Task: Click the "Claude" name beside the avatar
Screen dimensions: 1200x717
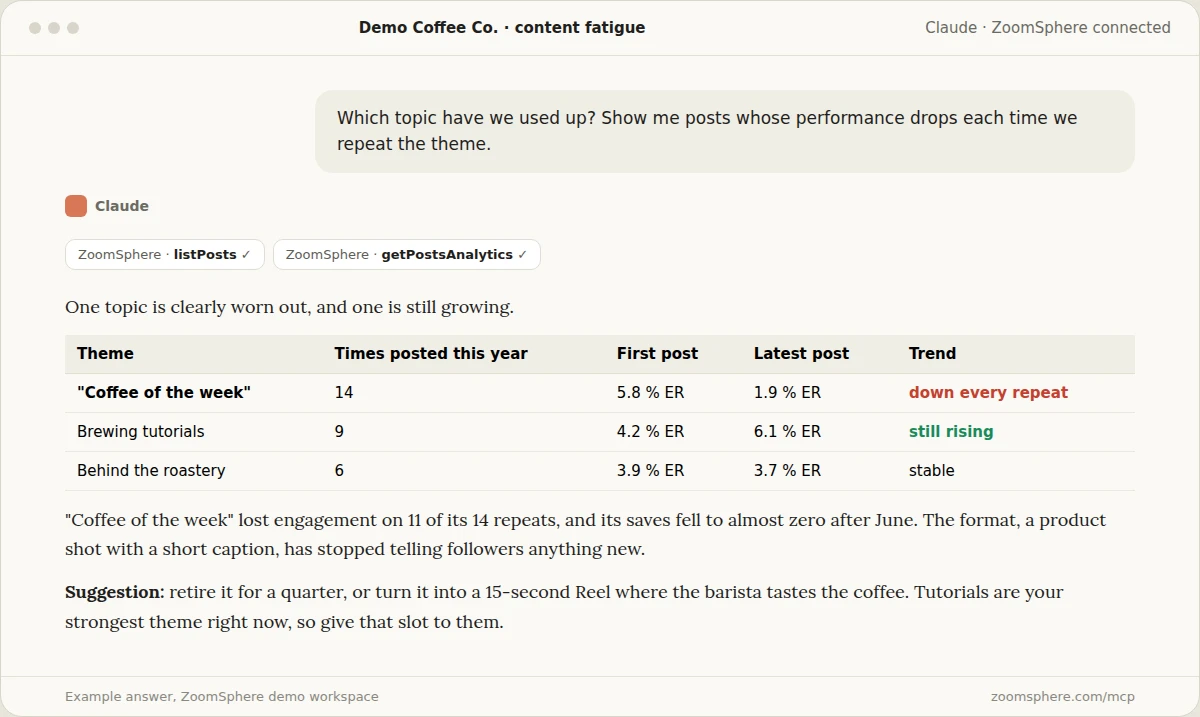Action: point(122,206)
